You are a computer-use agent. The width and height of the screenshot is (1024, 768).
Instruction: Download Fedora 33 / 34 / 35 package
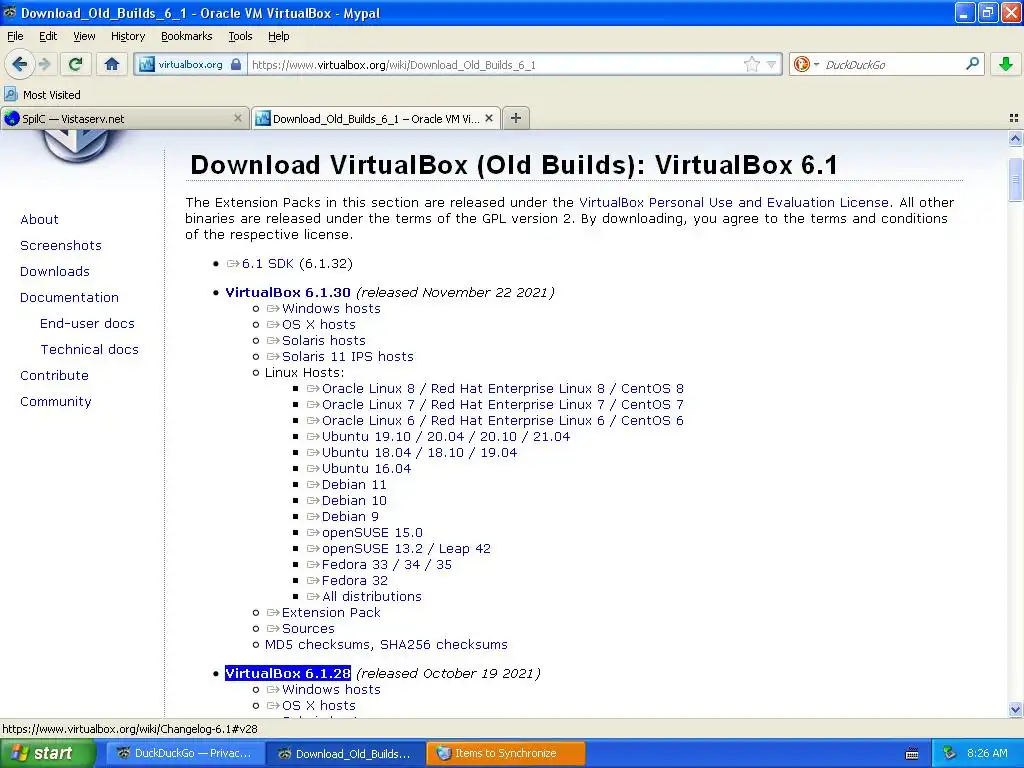[x=387, y=565]
